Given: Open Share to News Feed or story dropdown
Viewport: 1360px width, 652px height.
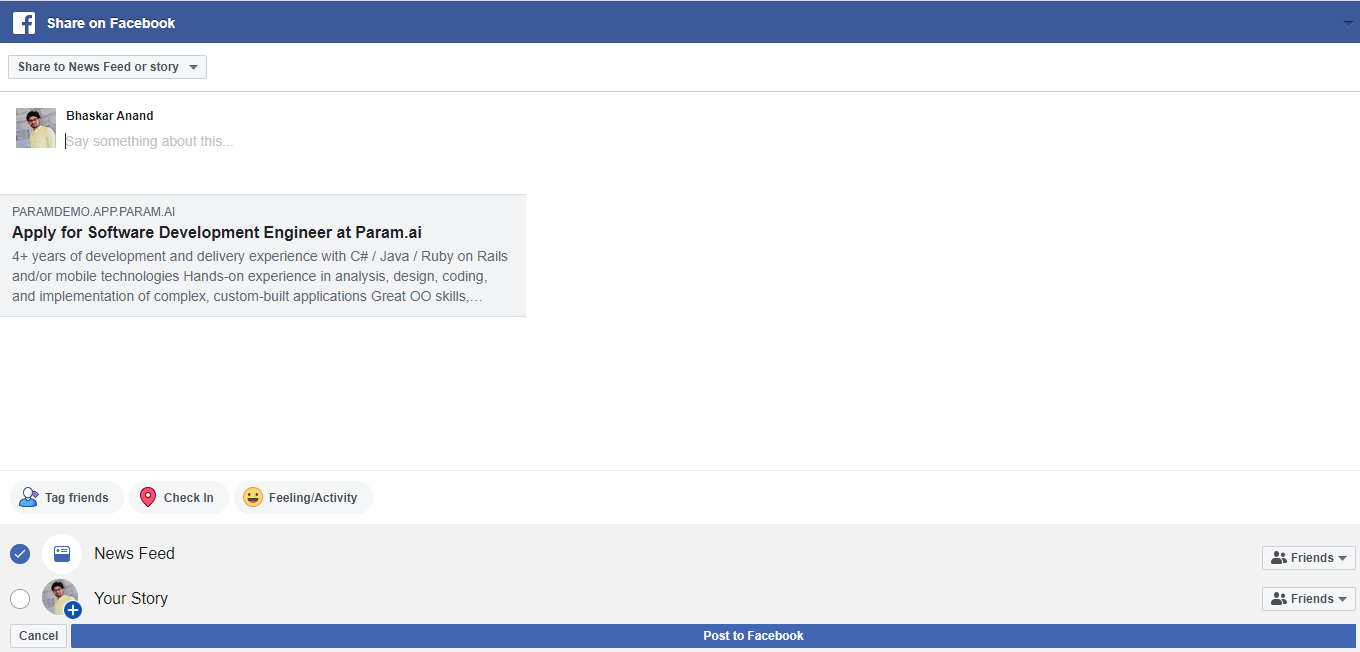Looking at the screenshot, I should [x=107, y=67].
